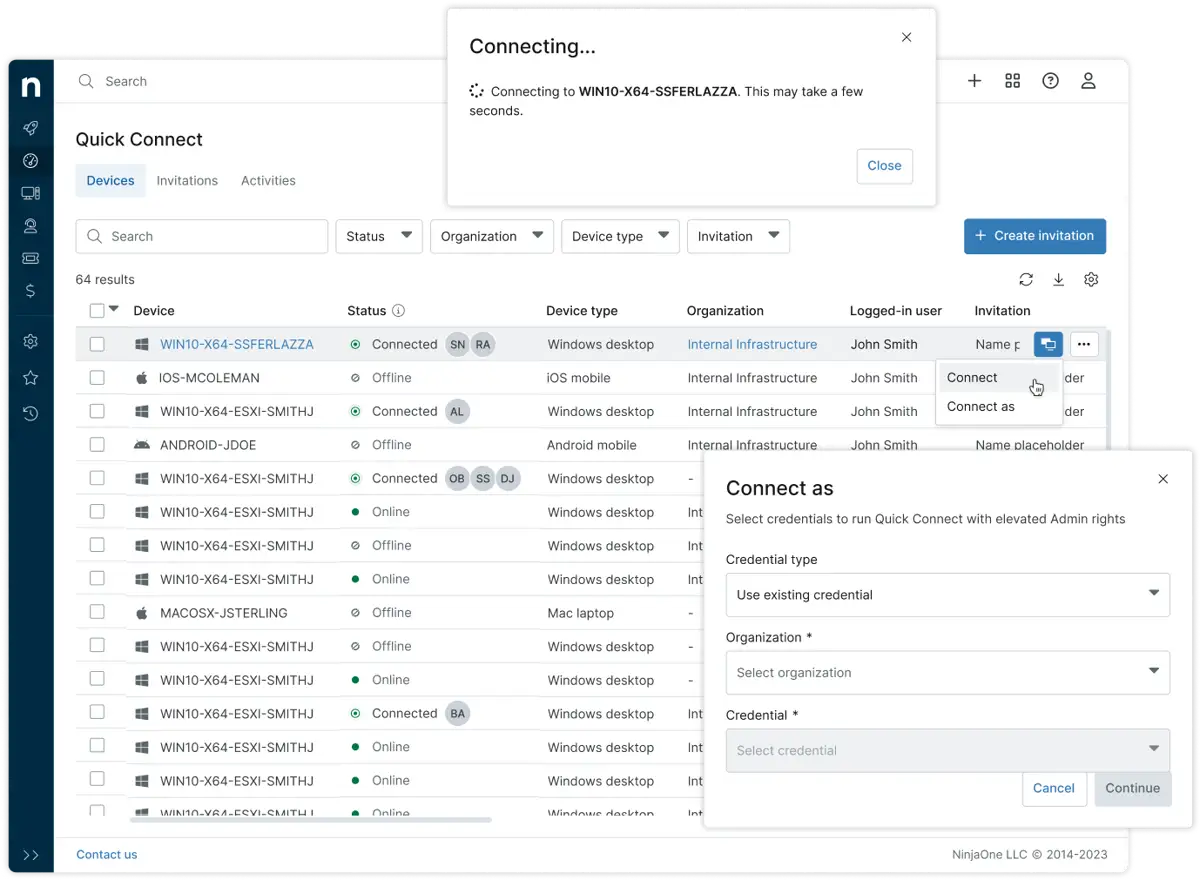
Task: Open the dollar sign icon in the sidebar
Action: click(31, 291)
